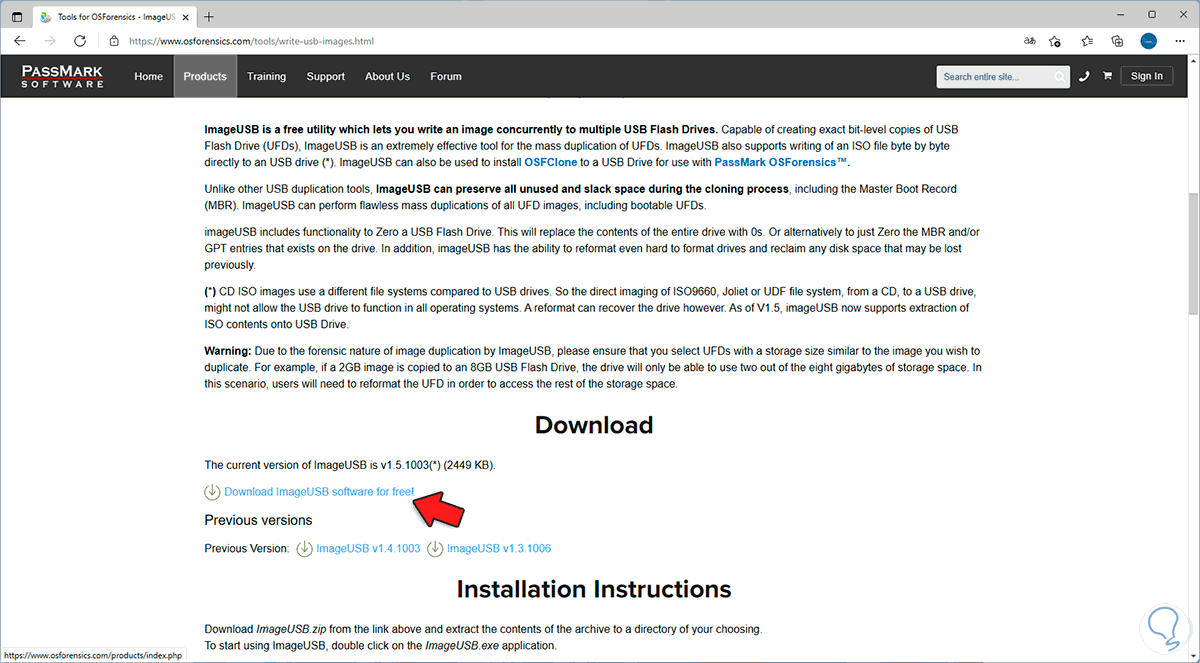Click the 'Download' section heading

[594, 425]
